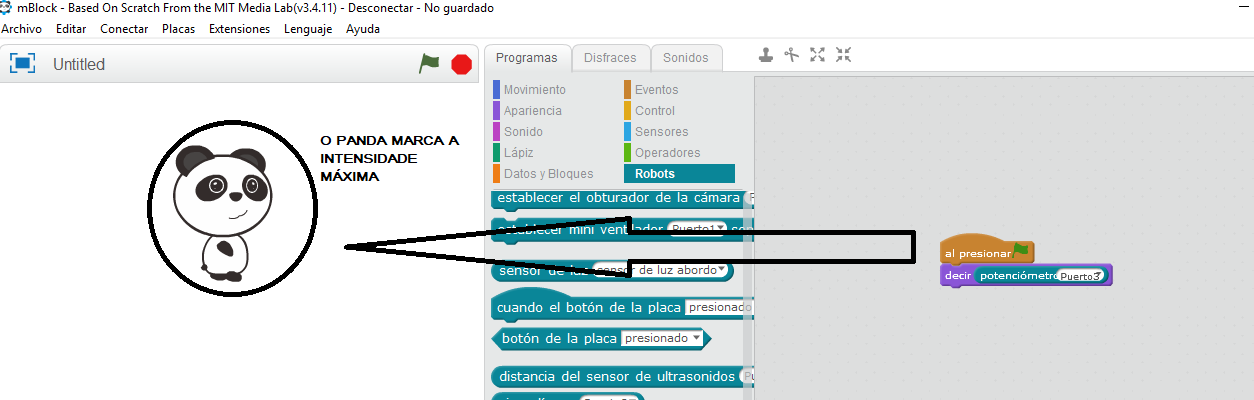Viewport: 1254px width, 400px height.
Task: Select the Sensores block category
Action: [x=661, y=132]
